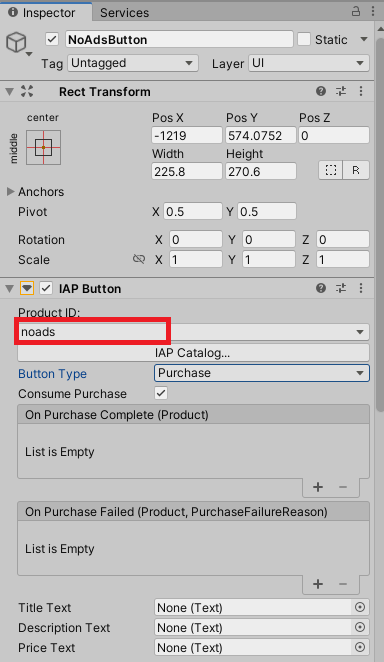Click the Button Type label

[x=52, y=374]
